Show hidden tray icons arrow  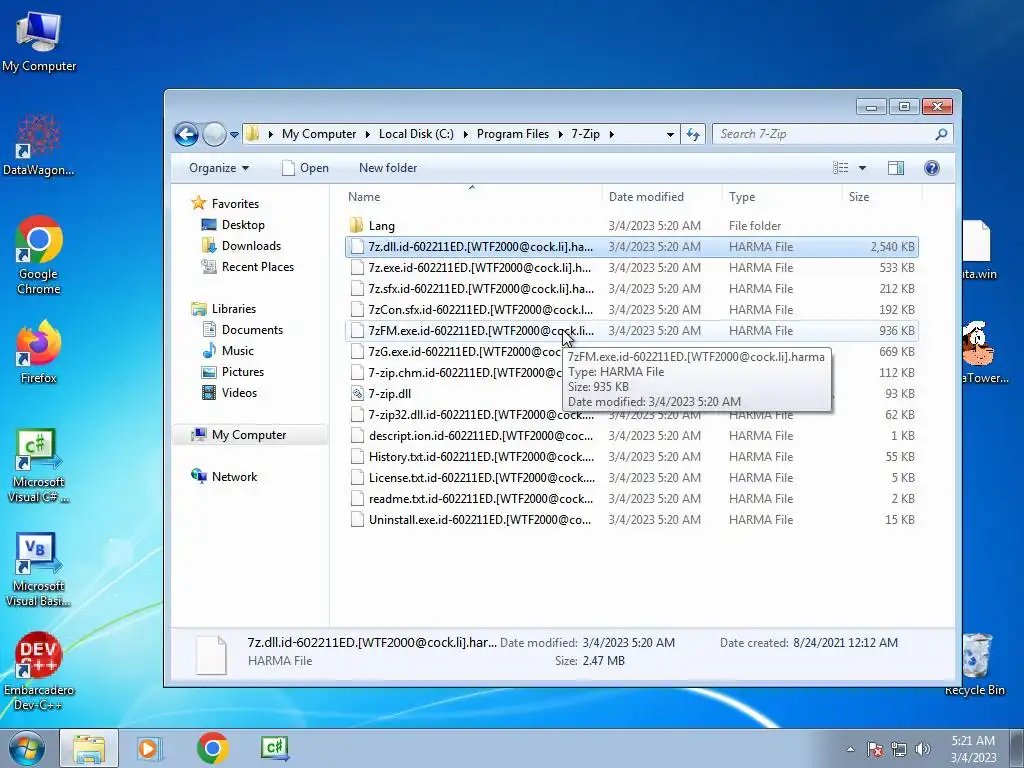click(850, 749)
